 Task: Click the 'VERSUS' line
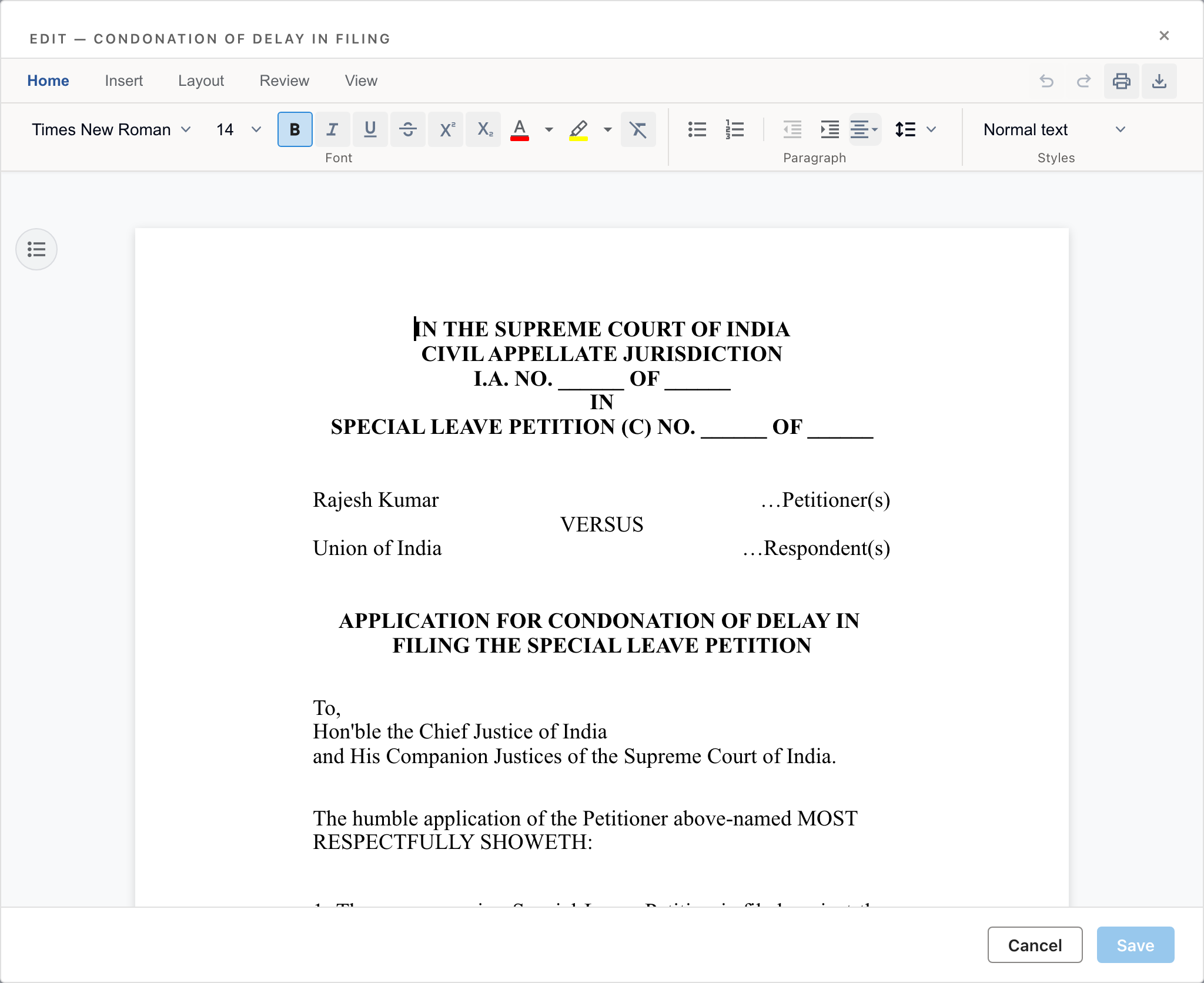(601, 524)
